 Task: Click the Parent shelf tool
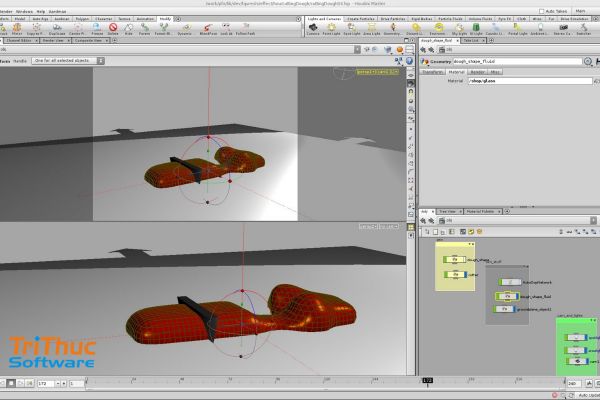point(144,29)
